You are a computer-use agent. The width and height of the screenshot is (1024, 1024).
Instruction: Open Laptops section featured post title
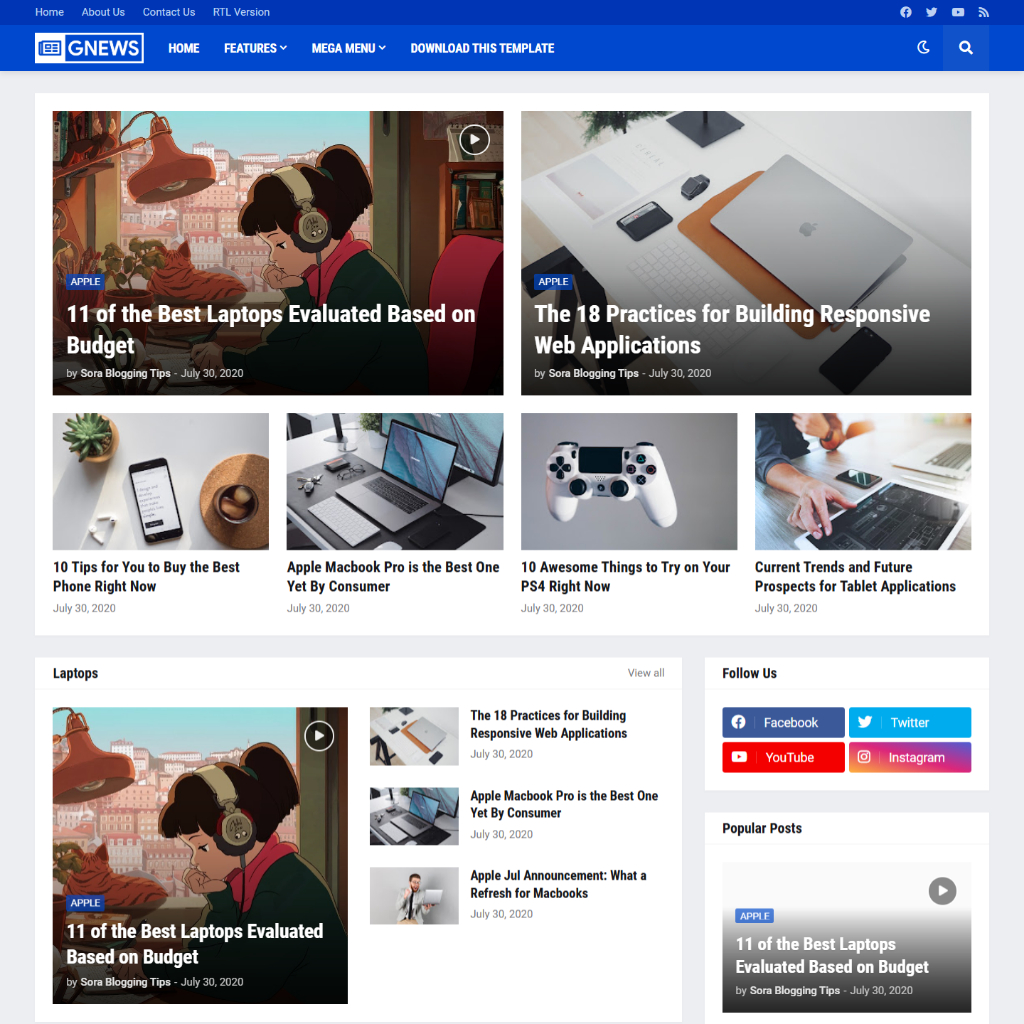pos(195,944)
